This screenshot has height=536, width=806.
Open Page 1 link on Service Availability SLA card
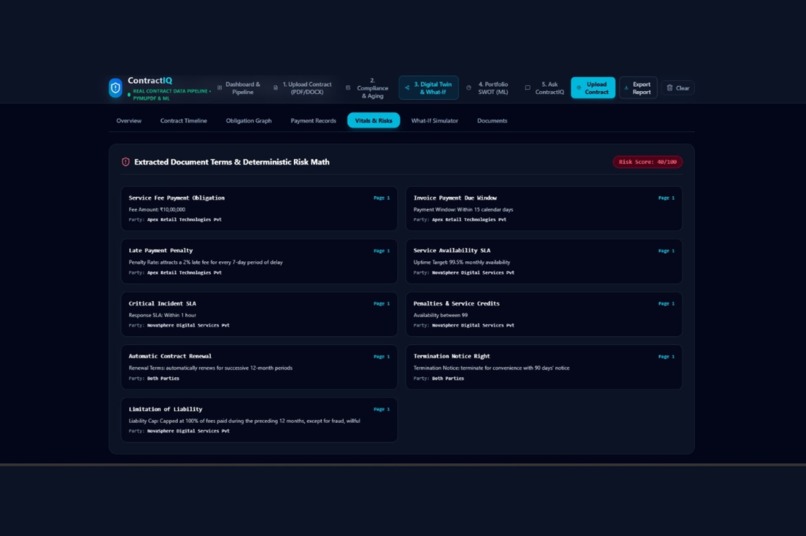(666, 251)
